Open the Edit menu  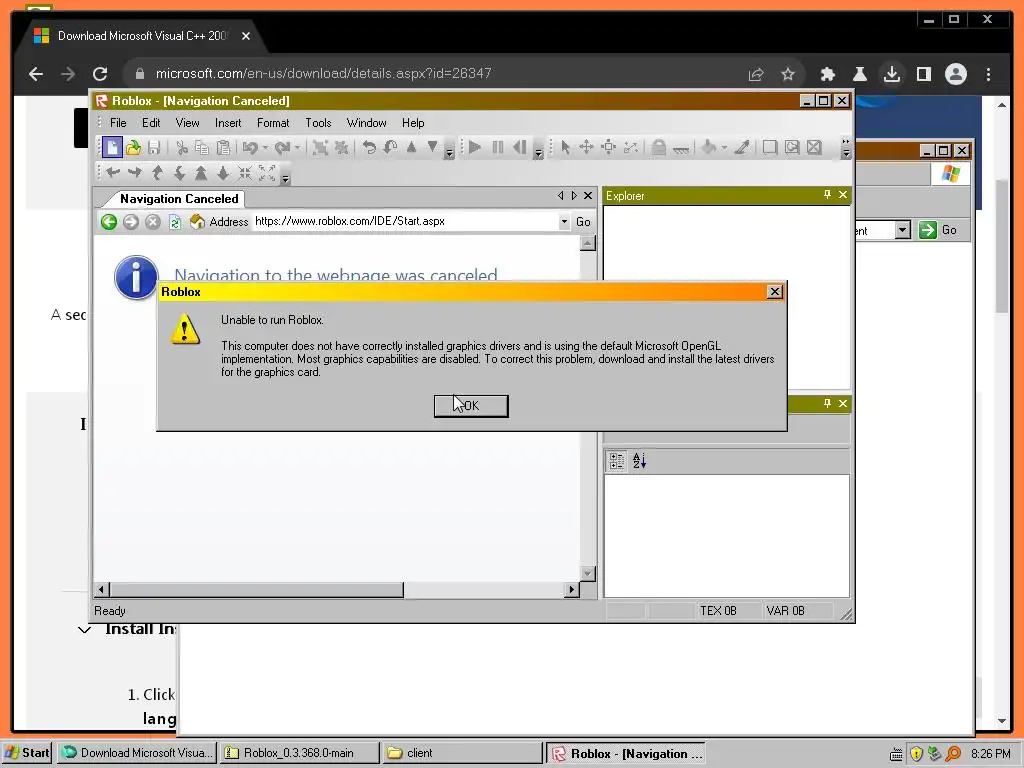pyautogui.click(x=151, y=123)
